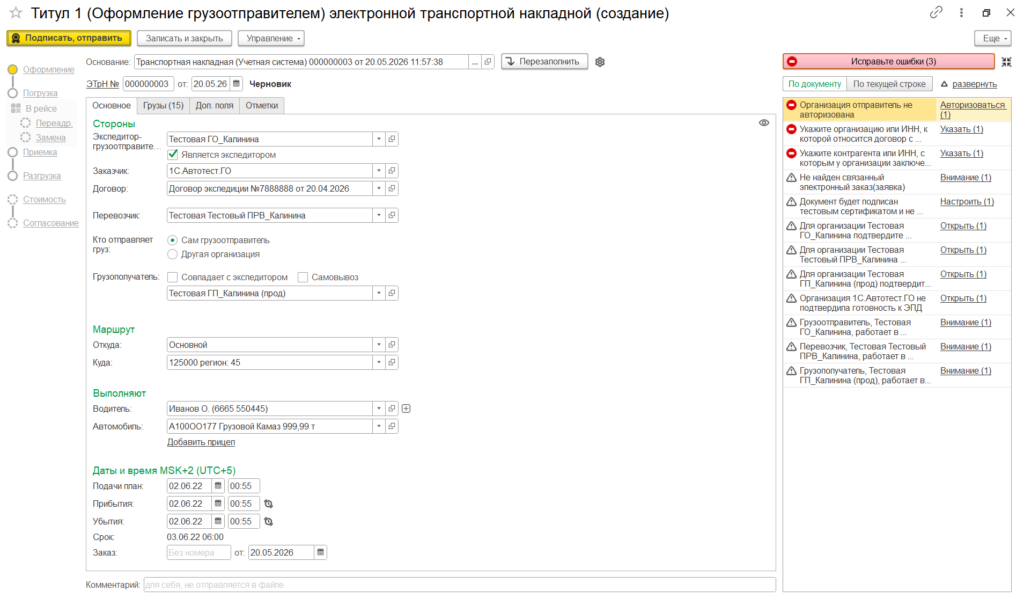Open the three-dot window options menu

961,12
